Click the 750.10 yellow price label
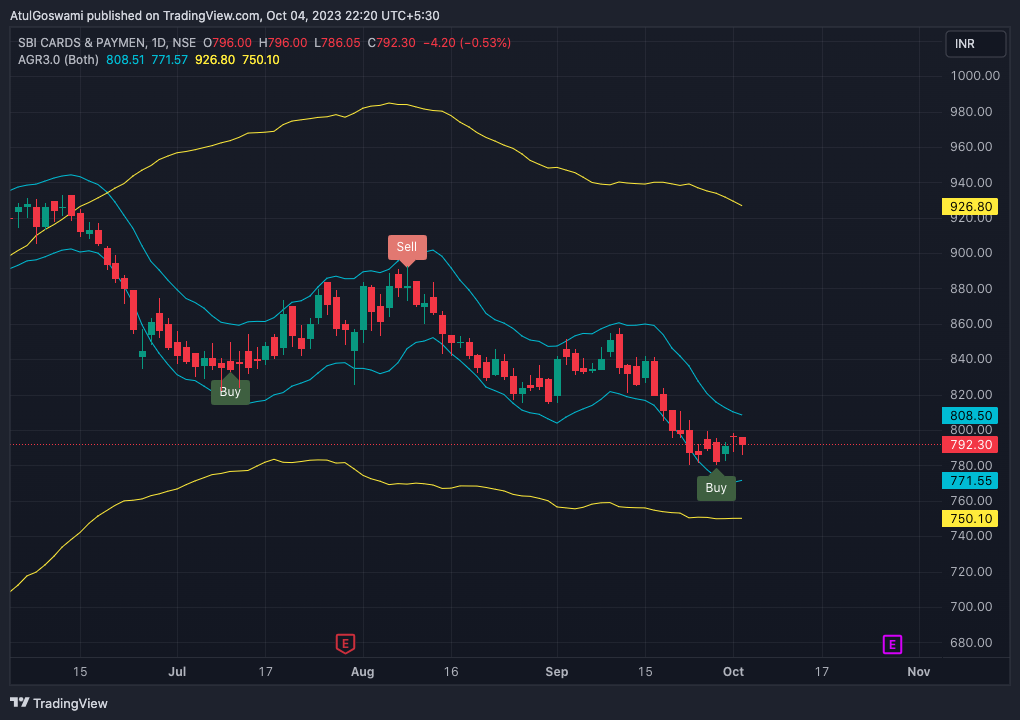 click(971, 518)
